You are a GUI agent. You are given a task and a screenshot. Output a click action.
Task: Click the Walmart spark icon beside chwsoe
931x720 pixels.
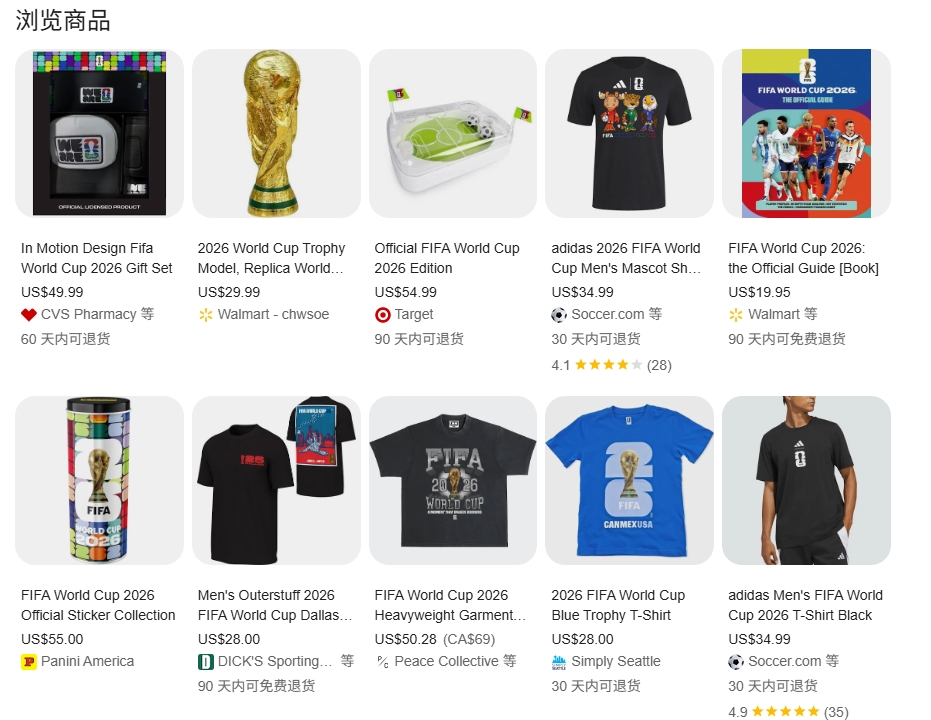205,315
